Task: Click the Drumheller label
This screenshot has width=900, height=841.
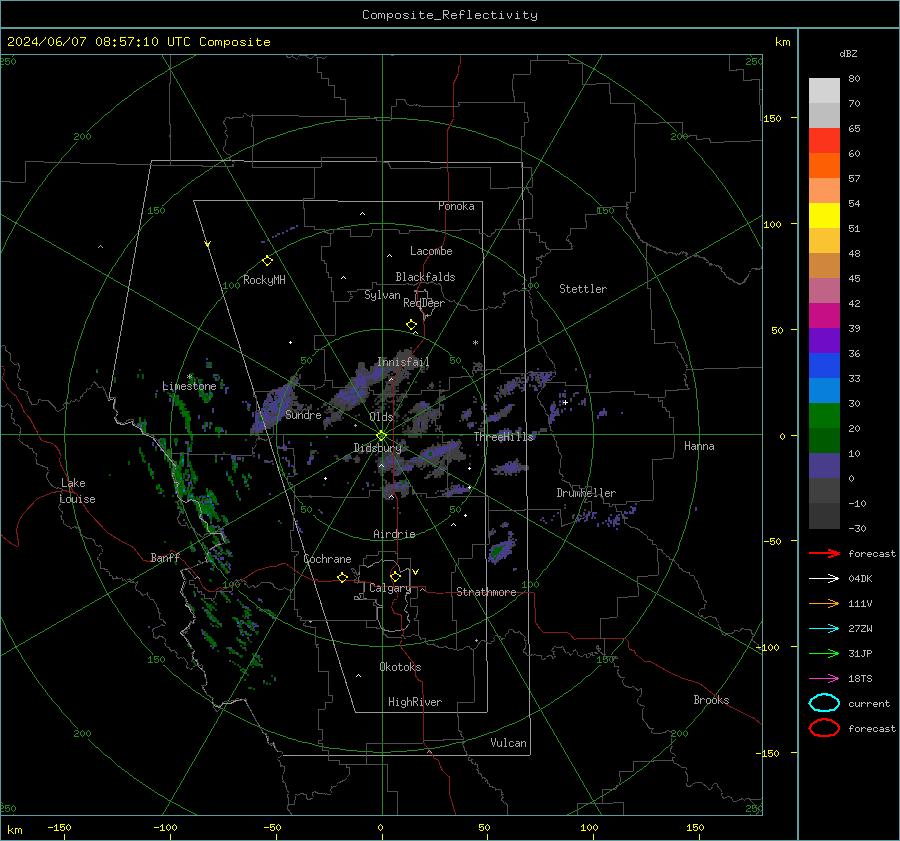Action: coord(586,493)
